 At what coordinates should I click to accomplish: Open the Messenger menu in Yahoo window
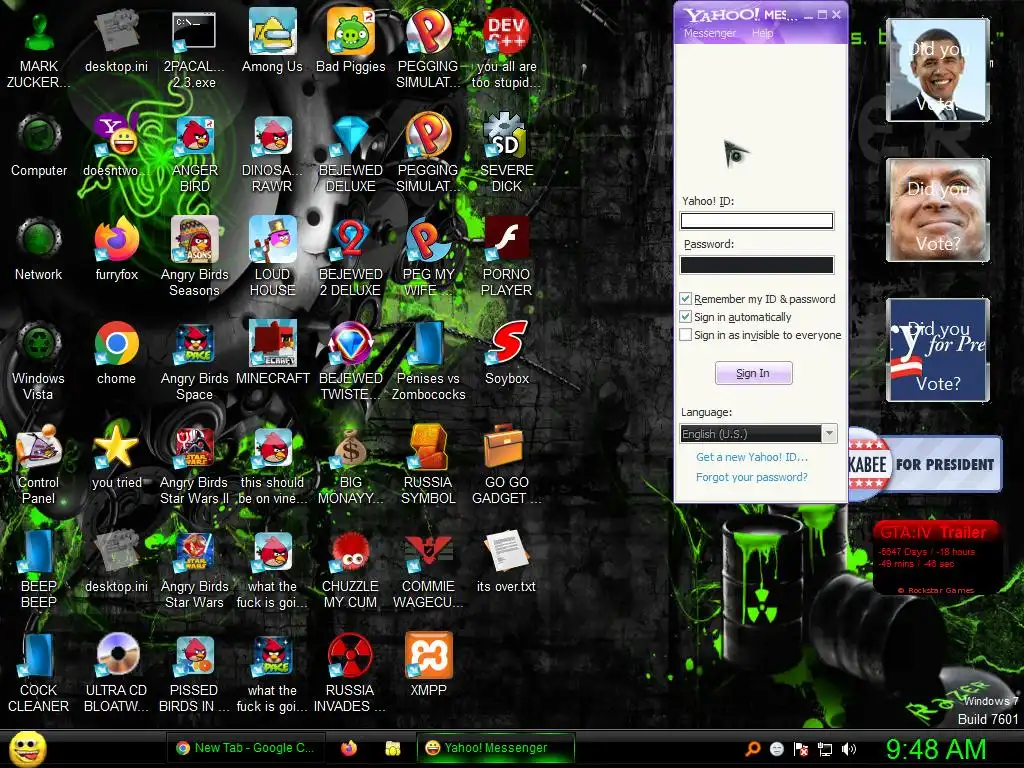click(x=709, y=33)
